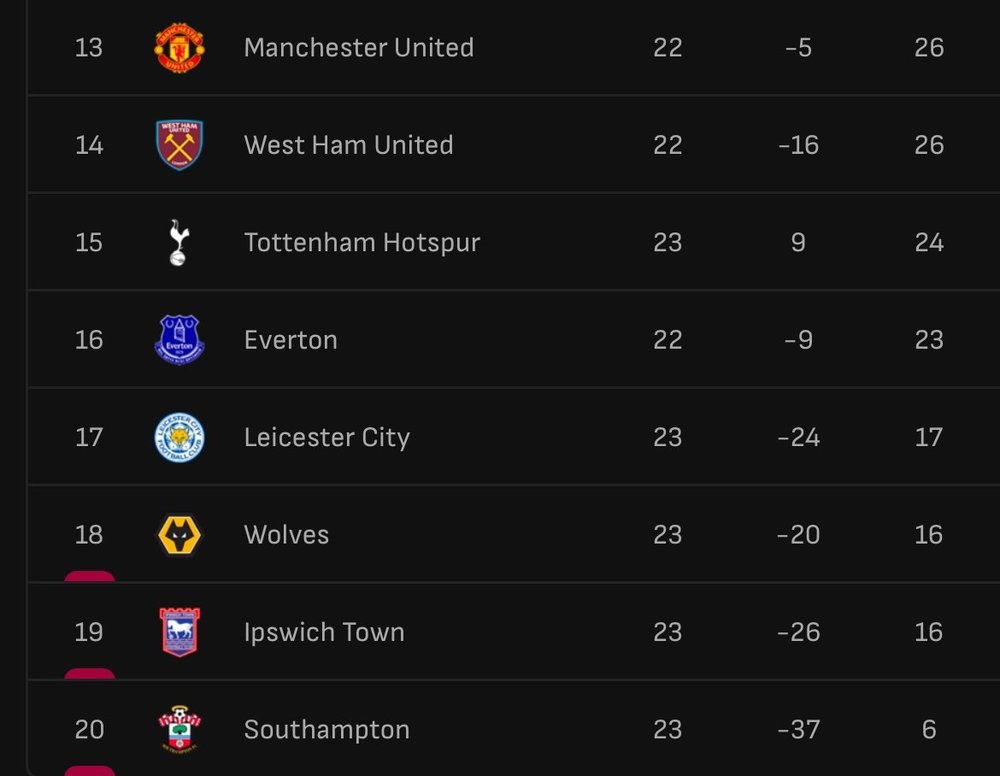Viewport: 1000px width, 776px height.
Task: Open the Everton team page
Action: [291, 340]
